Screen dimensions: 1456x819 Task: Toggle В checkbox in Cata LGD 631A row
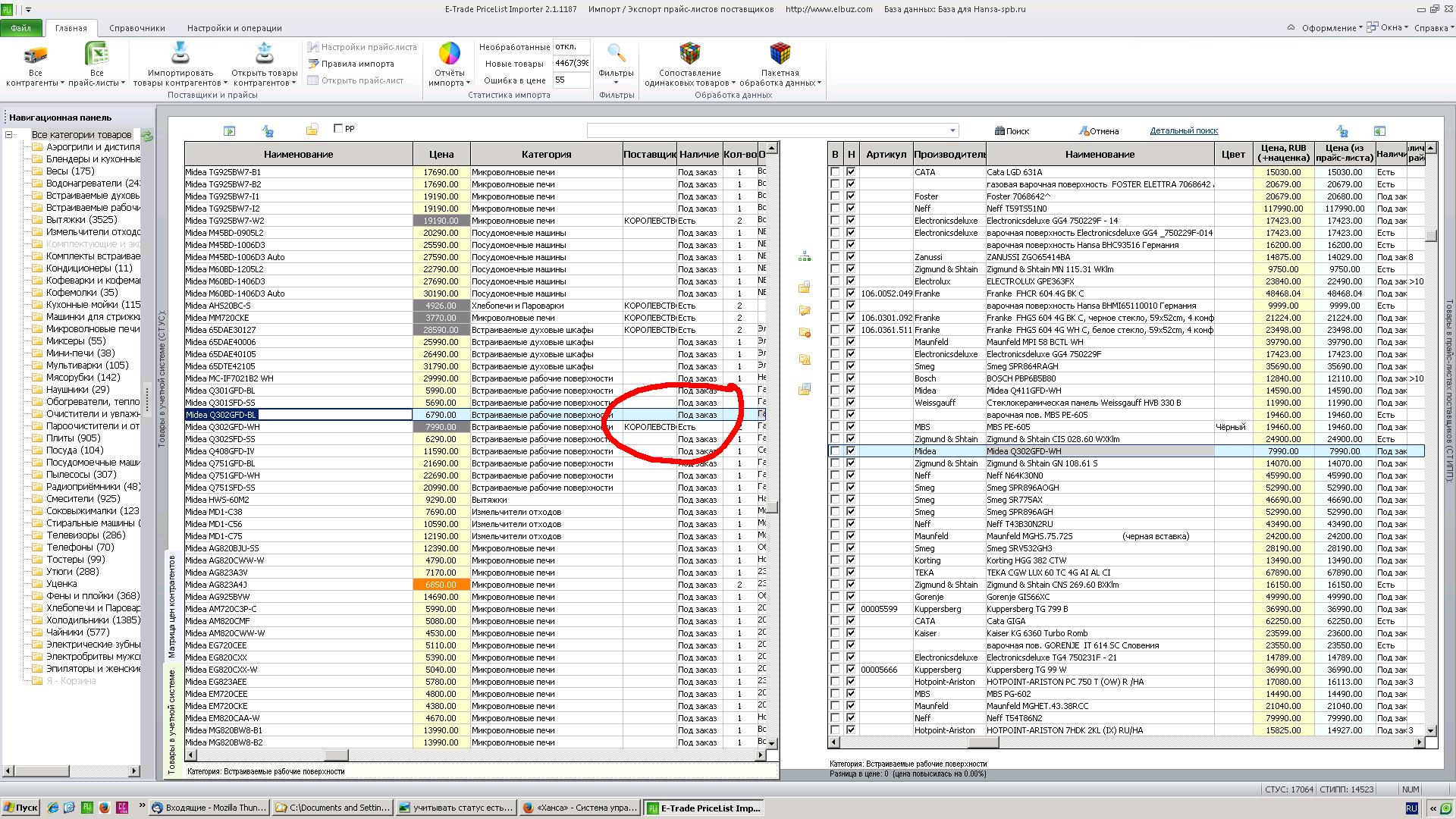[x=835, y=172]
